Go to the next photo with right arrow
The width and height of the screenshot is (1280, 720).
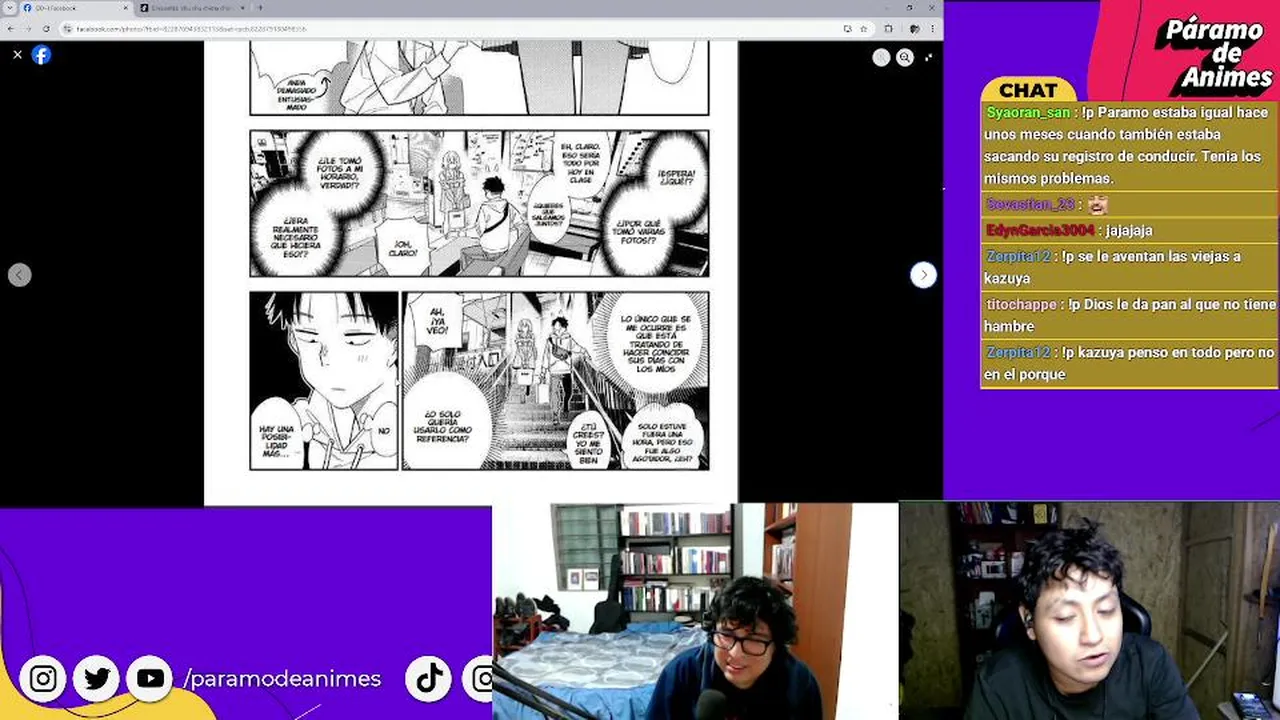(923, 275)
